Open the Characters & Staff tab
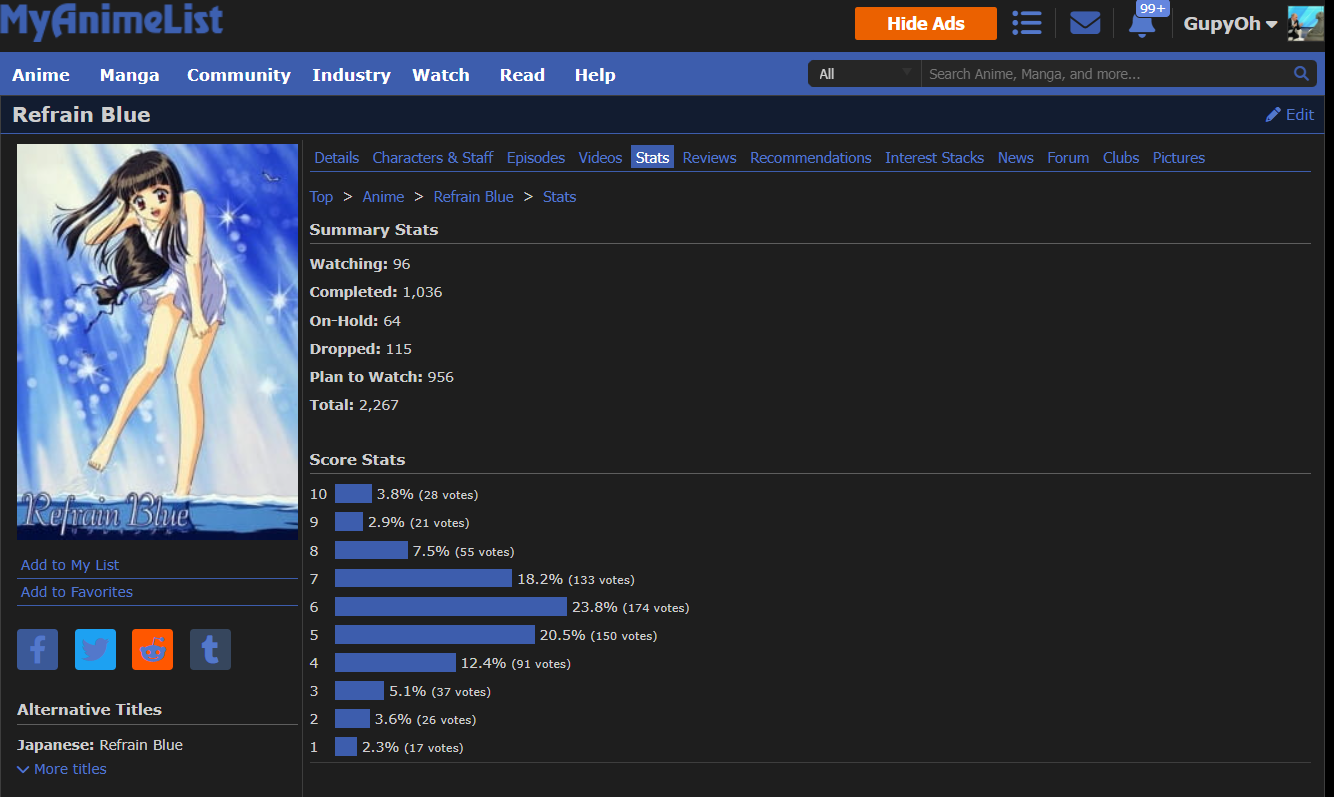 [432, 158]
